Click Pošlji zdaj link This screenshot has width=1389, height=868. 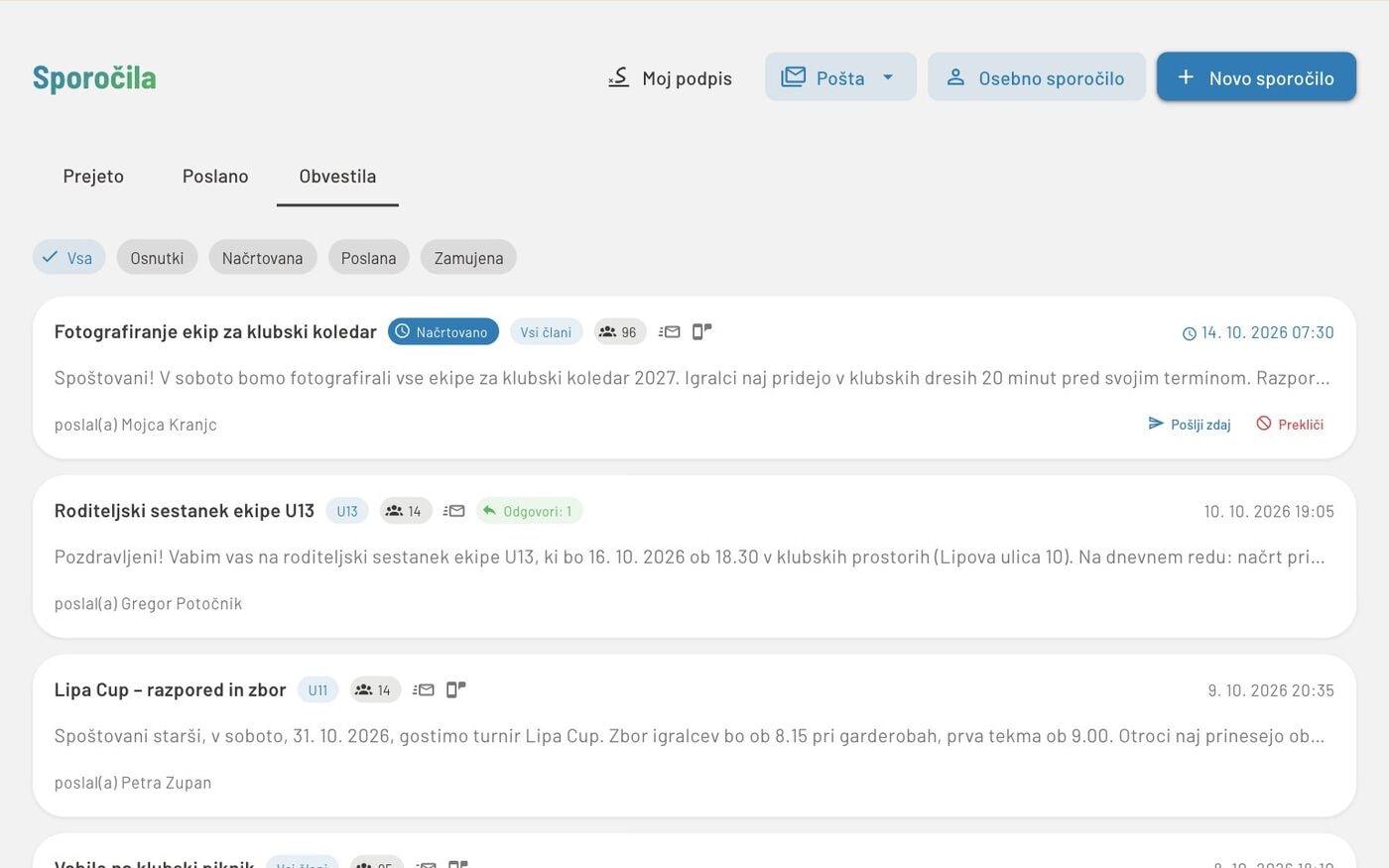pyautogui.click(x=1189, y=424)
